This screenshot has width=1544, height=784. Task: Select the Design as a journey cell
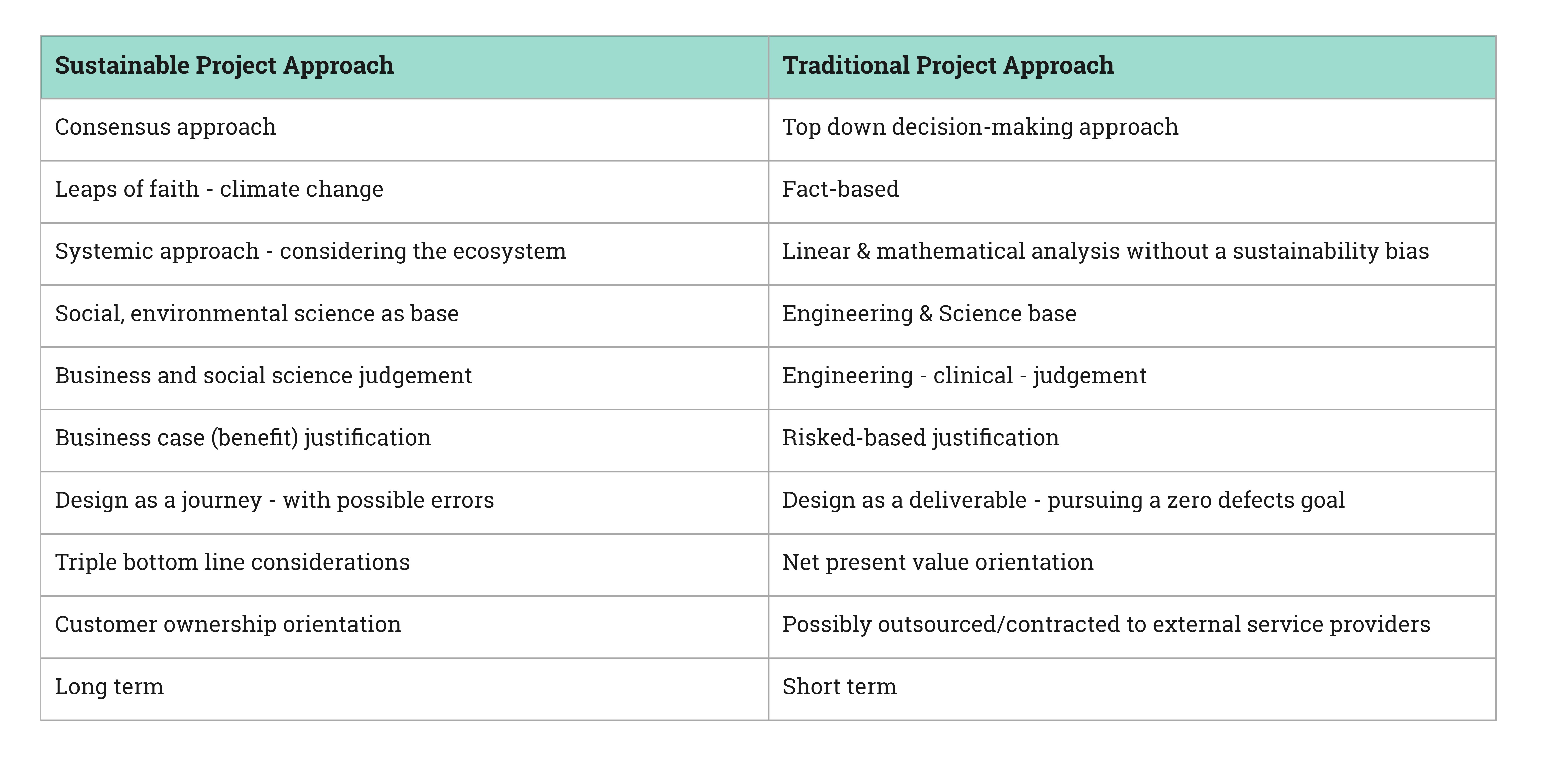(x=274, y=501)
